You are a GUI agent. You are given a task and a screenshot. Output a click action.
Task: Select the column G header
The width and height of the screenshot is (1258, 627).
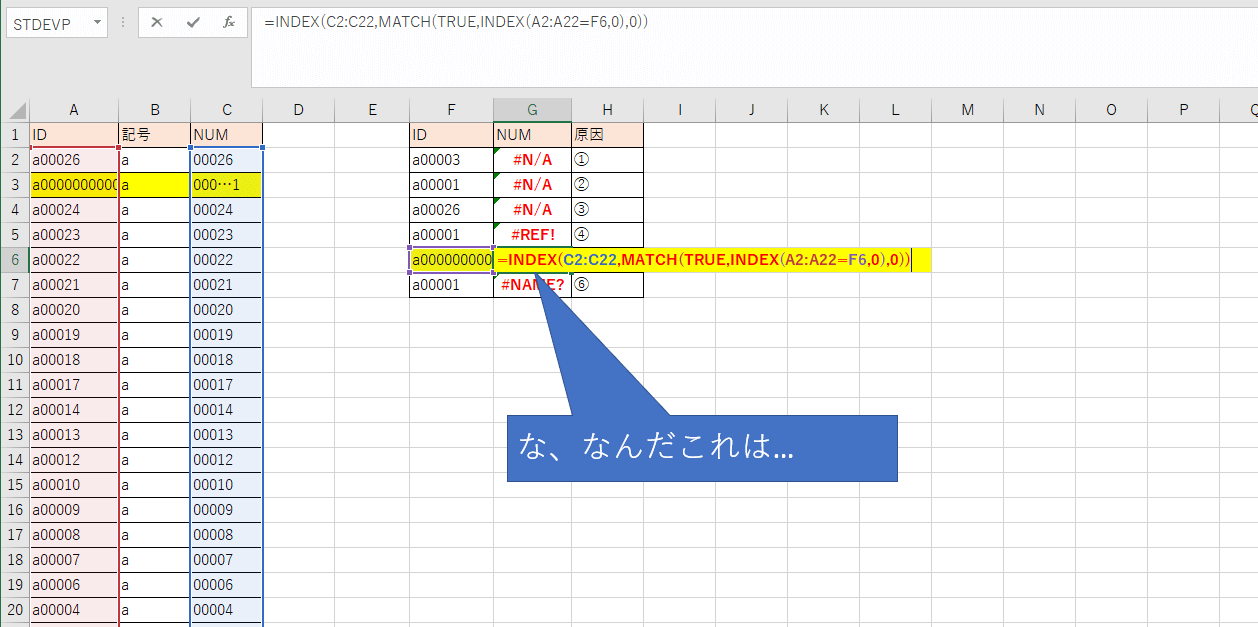[x=532, y=110]
